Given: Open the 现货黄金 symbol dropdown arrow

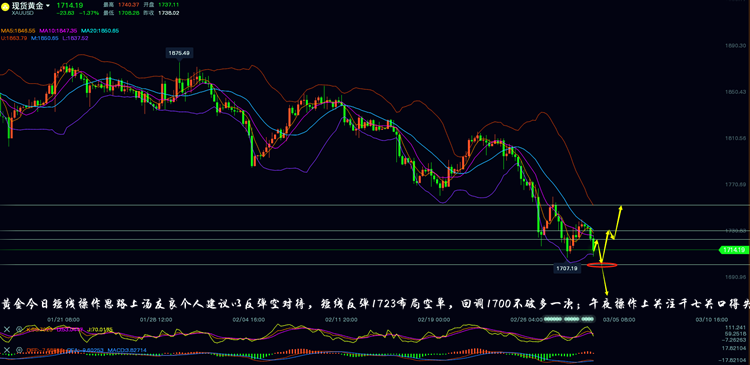Looking at the screenshot, I should pos(48,5).
